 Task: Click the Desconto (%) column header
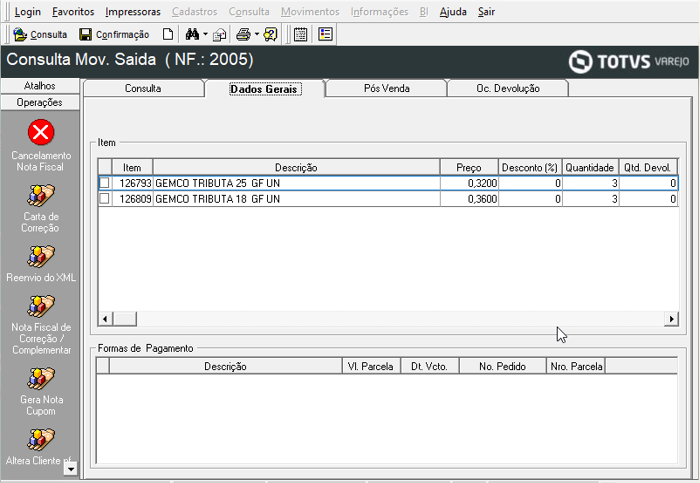click(x=530, y=167)
